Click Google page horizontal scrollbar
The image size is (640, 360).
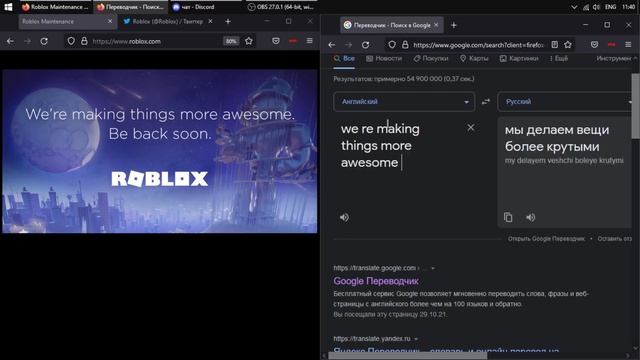tap(408, 356)
